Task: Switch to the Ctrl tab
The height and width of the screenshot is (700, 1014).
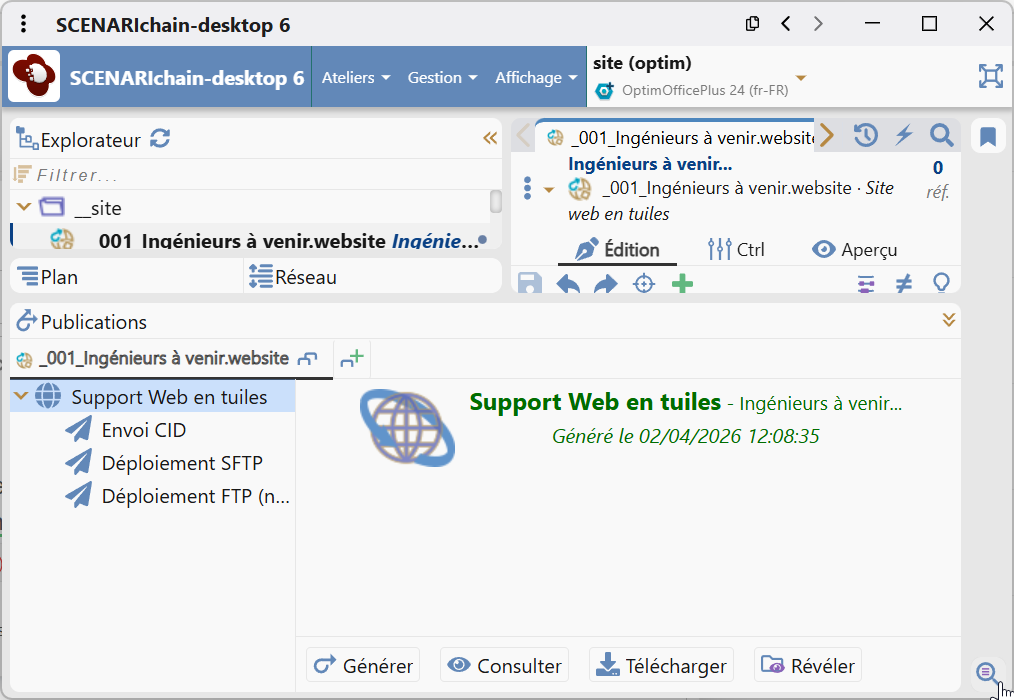Action: (736, 250)
